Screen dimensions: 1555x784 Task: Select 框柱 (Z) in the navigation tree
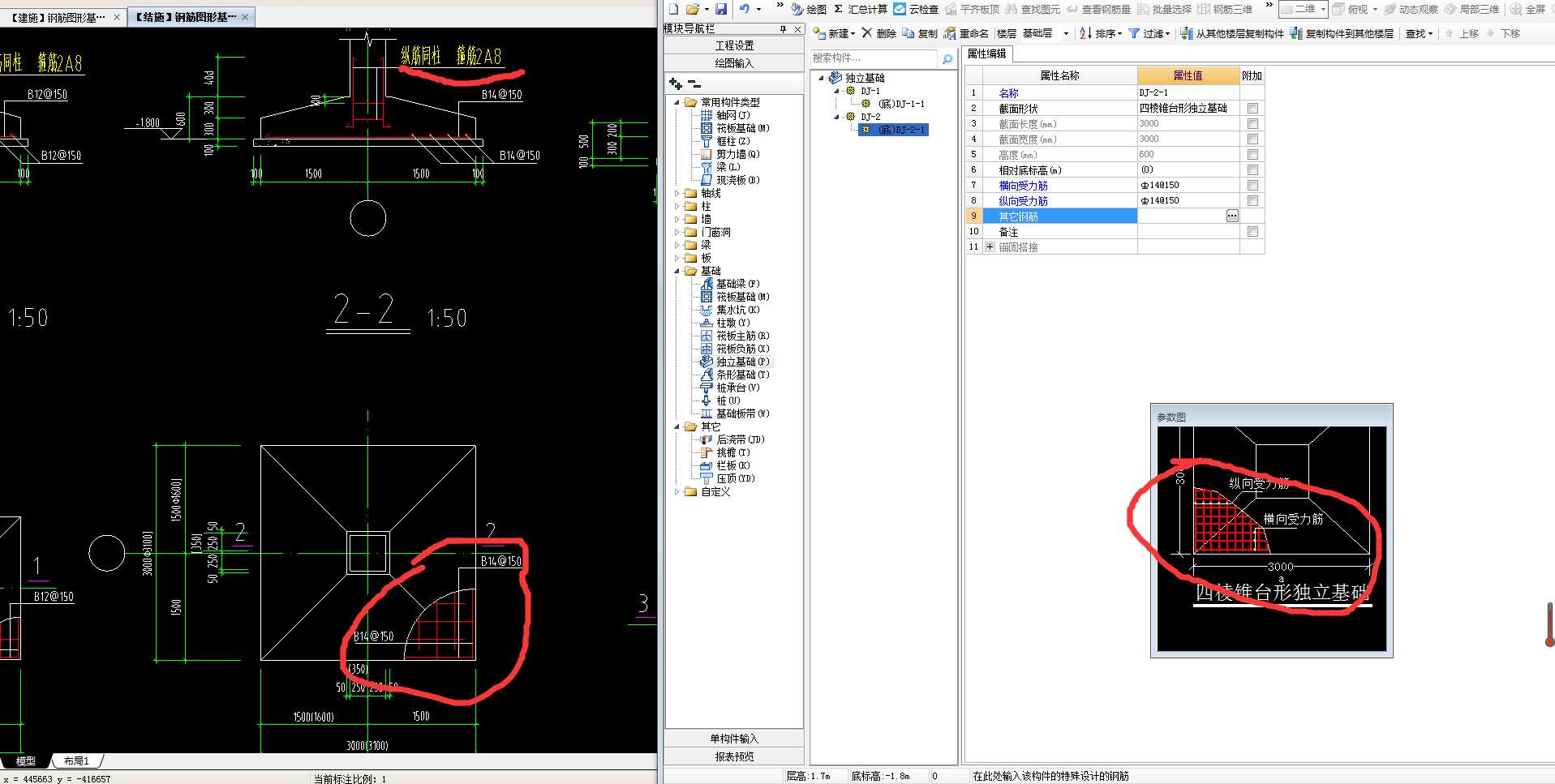[726, 141]
